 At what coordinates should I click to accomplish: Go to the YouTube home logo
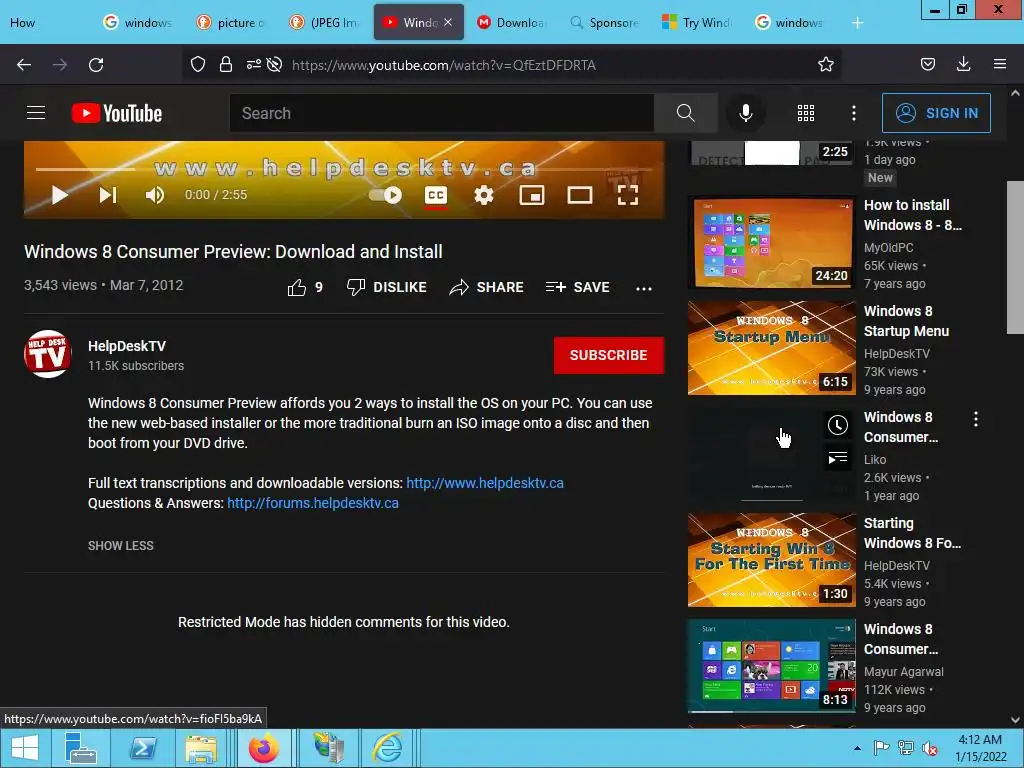point(117,113)
